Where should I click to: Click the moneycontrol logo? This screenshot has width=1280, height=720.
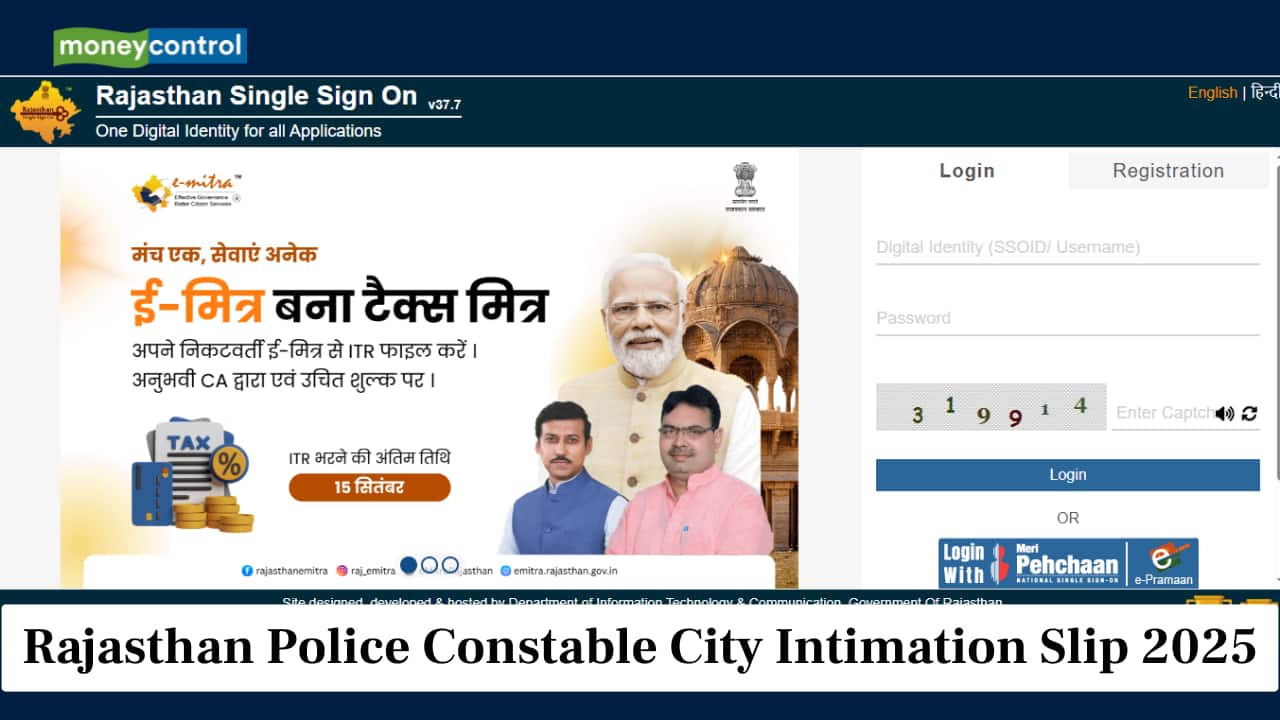pos(150,46)
